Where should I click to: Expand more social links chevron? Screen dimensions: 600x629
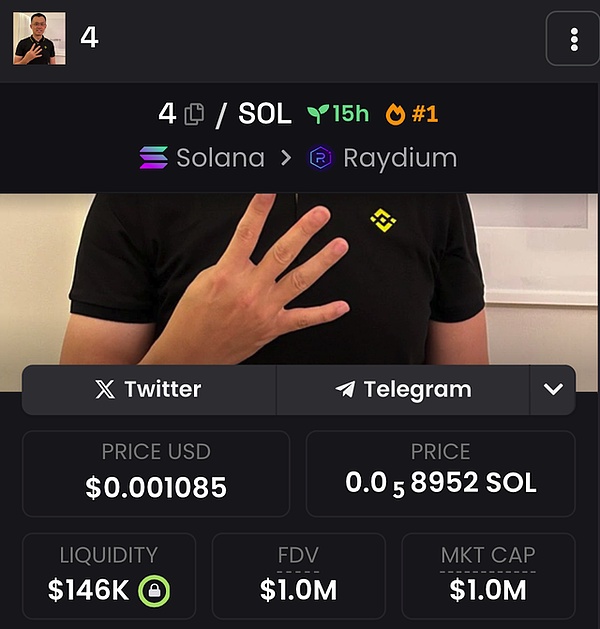click(553, 390)
